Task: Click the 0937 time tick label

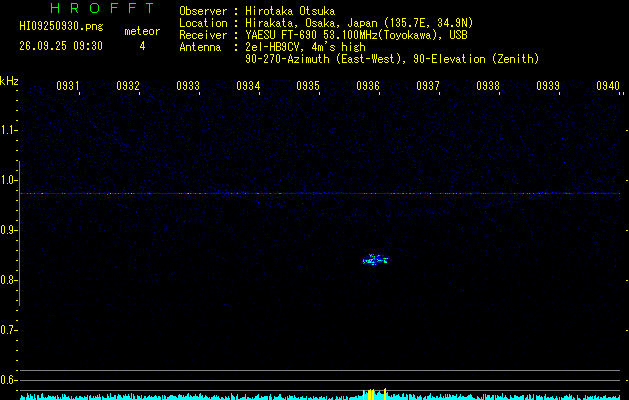Action: click(428, 86)
